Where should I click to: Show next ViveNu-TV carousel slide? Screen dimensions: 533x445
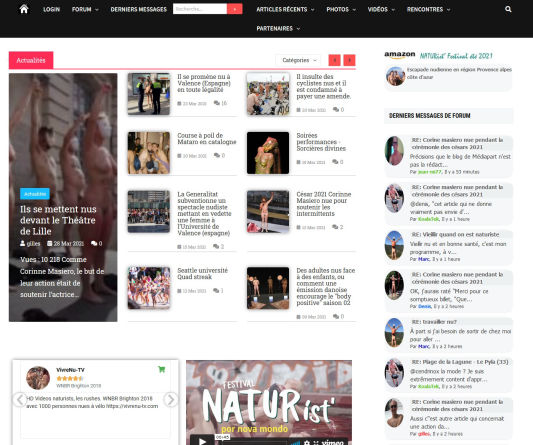tap(170, 400)
